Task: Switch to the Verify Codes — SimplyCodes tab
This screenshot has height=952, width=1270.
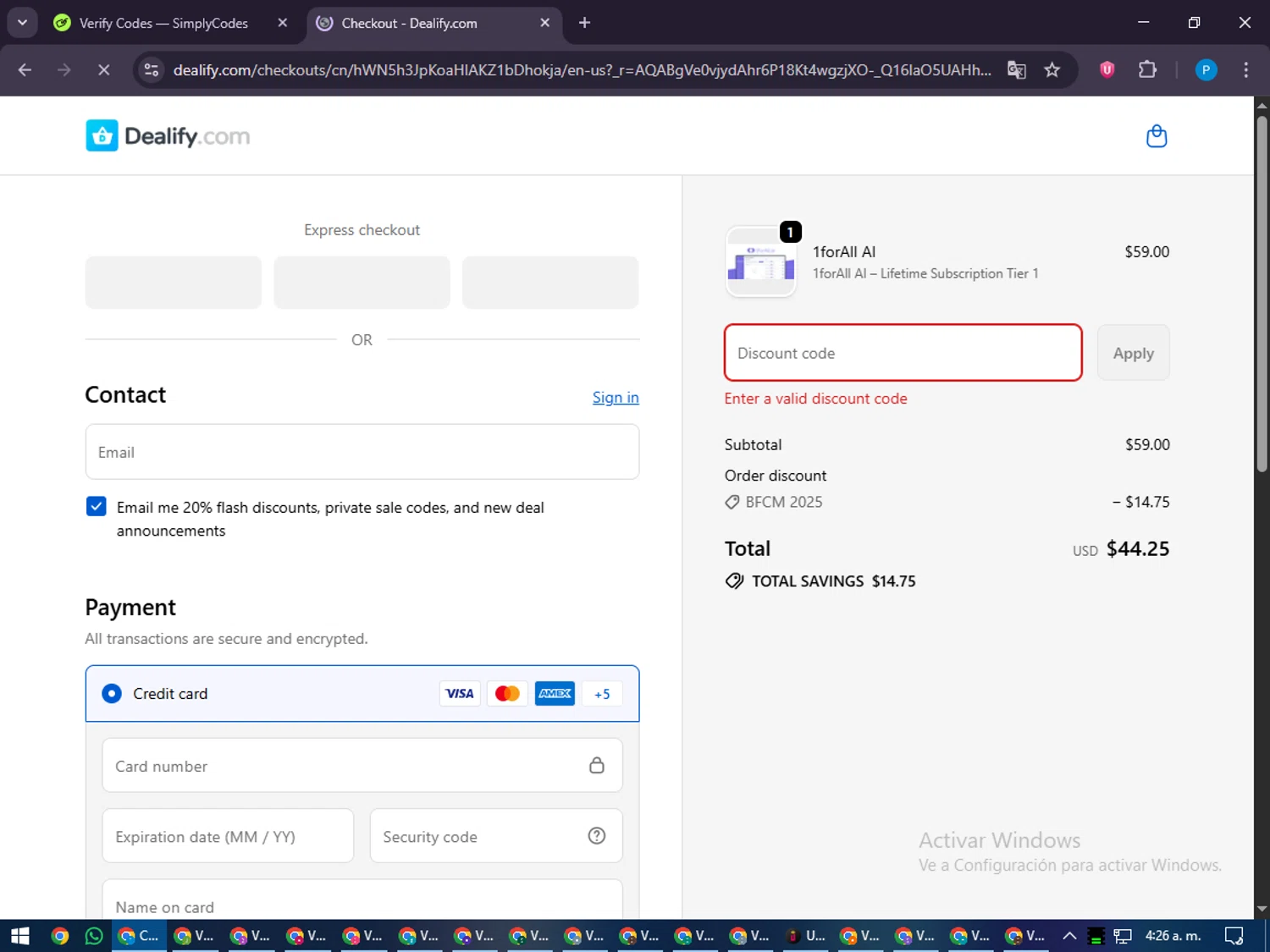Action: [x=163, y=23]
